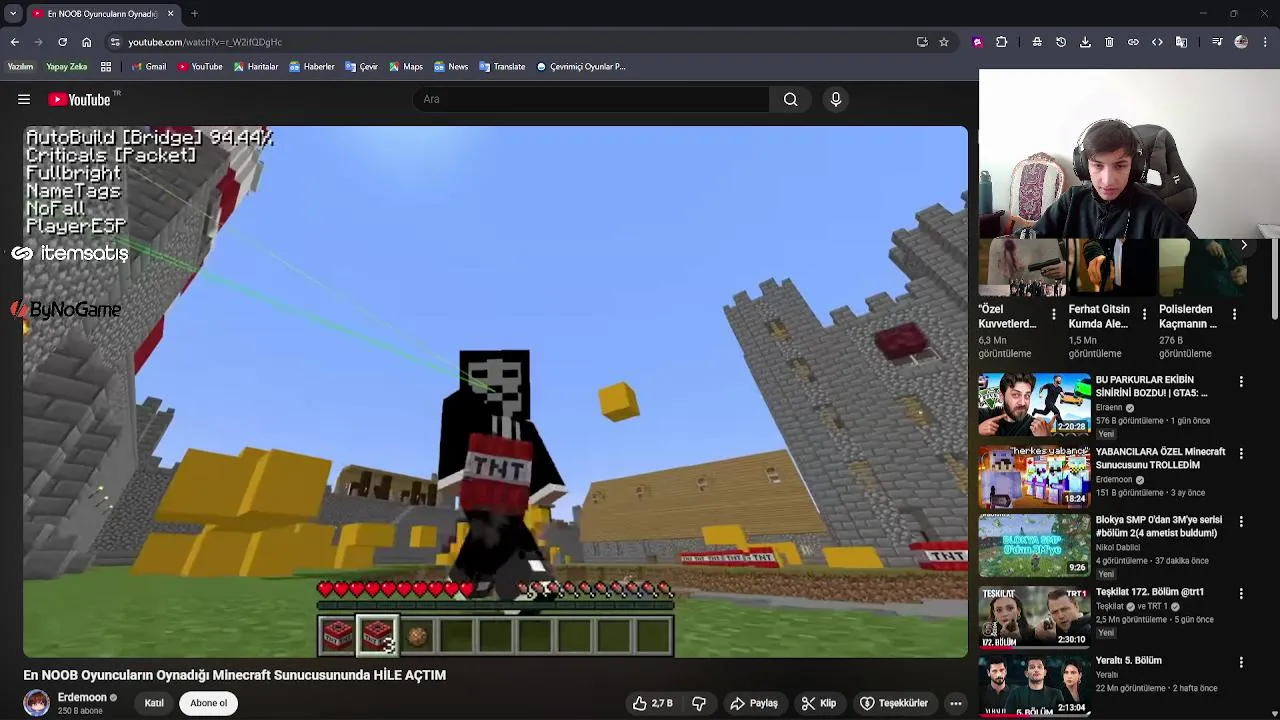Screen dimensions: 1280x720
Task: Click the code brackets extension icon
Action: click(x=1157, y=42)
